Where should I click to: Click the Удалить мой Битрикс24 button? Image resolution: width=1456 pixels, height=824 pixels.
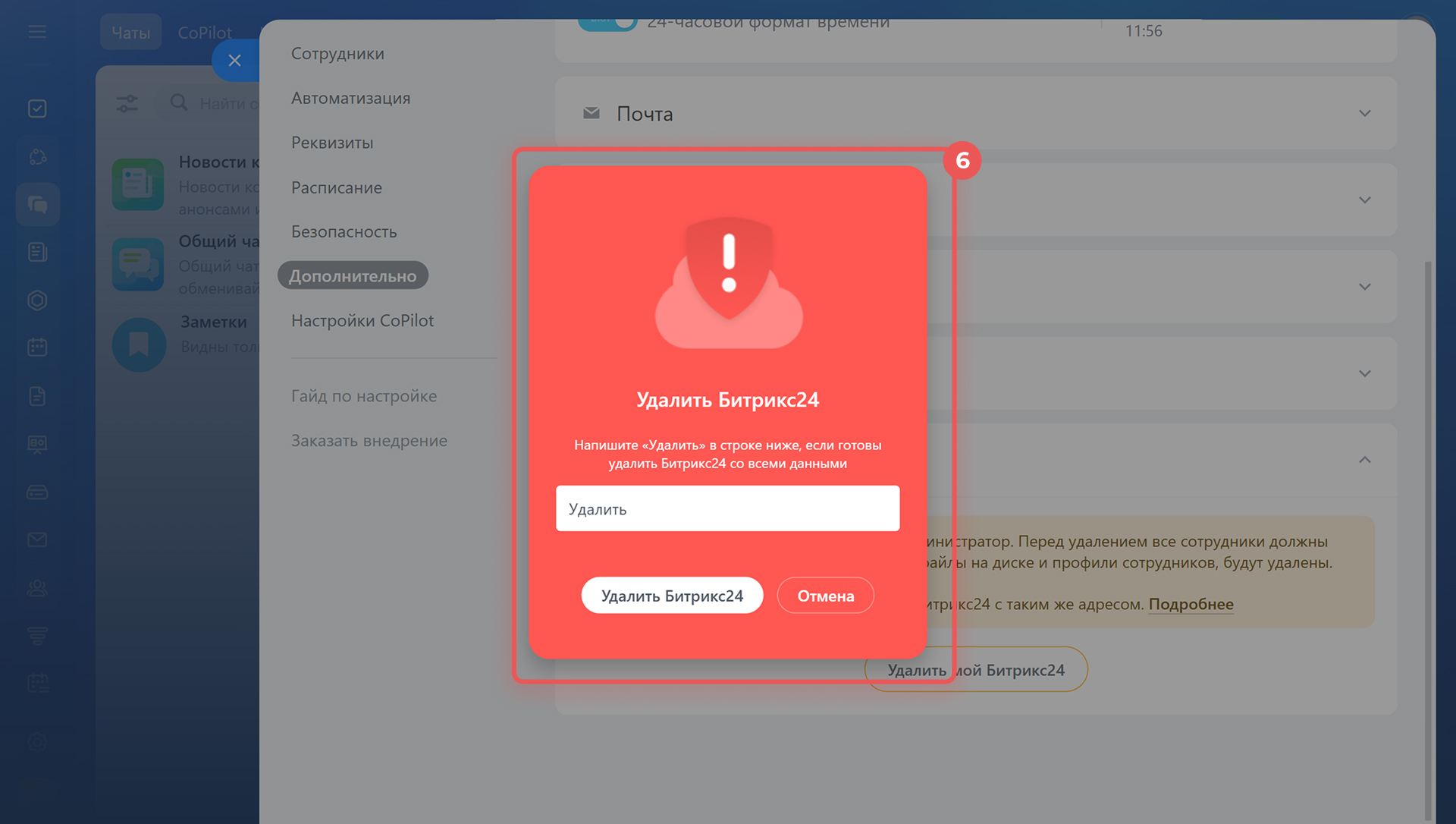pos(976,670)
